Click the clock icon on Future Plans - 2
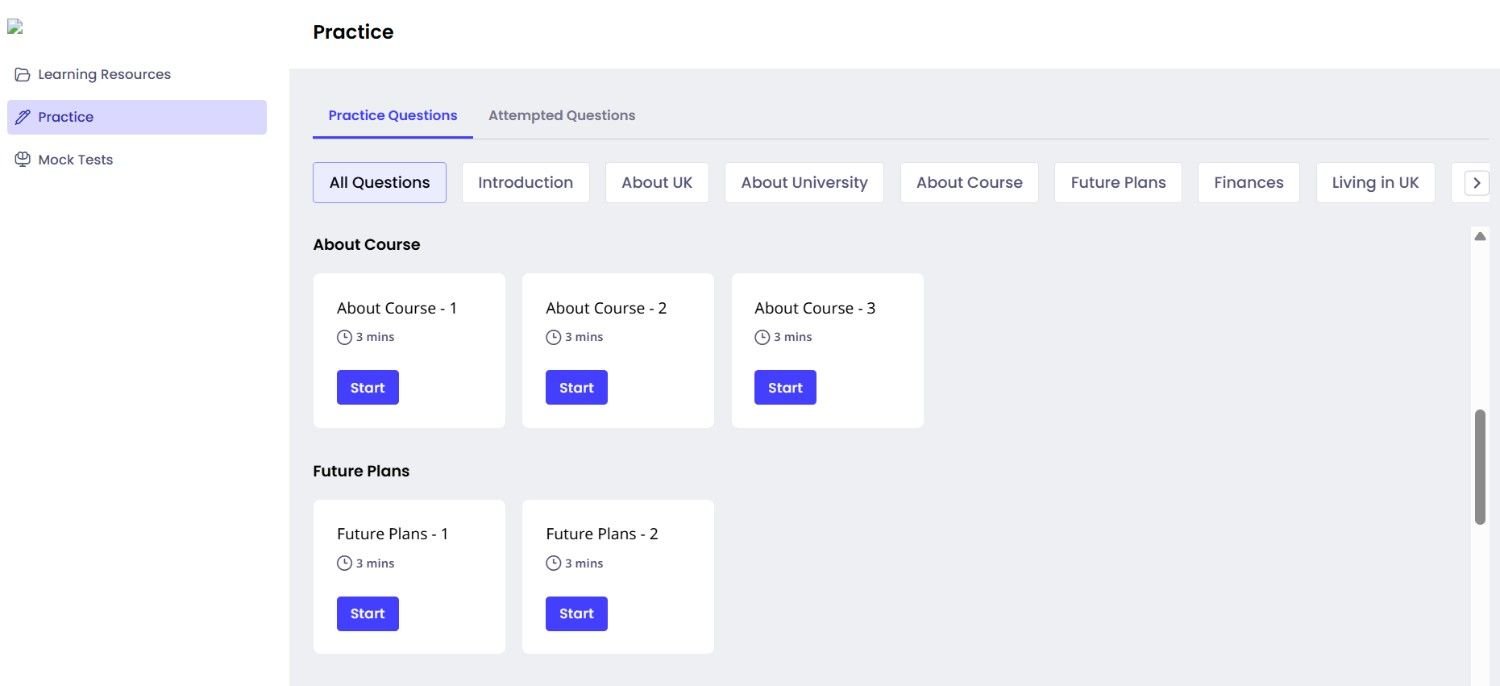Viewport: 1500px width, 686px height. (x=553, y=563)
